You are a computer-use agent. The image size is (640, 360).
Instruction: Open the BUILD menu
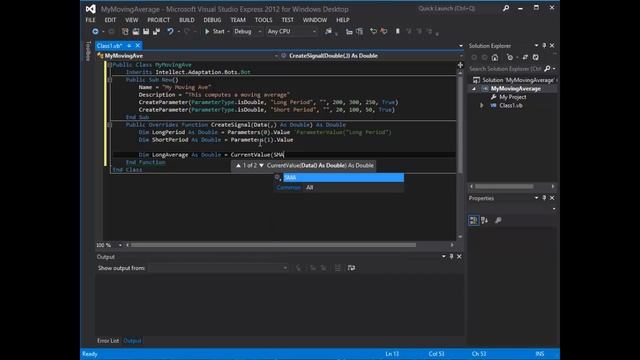coord(187,20)
